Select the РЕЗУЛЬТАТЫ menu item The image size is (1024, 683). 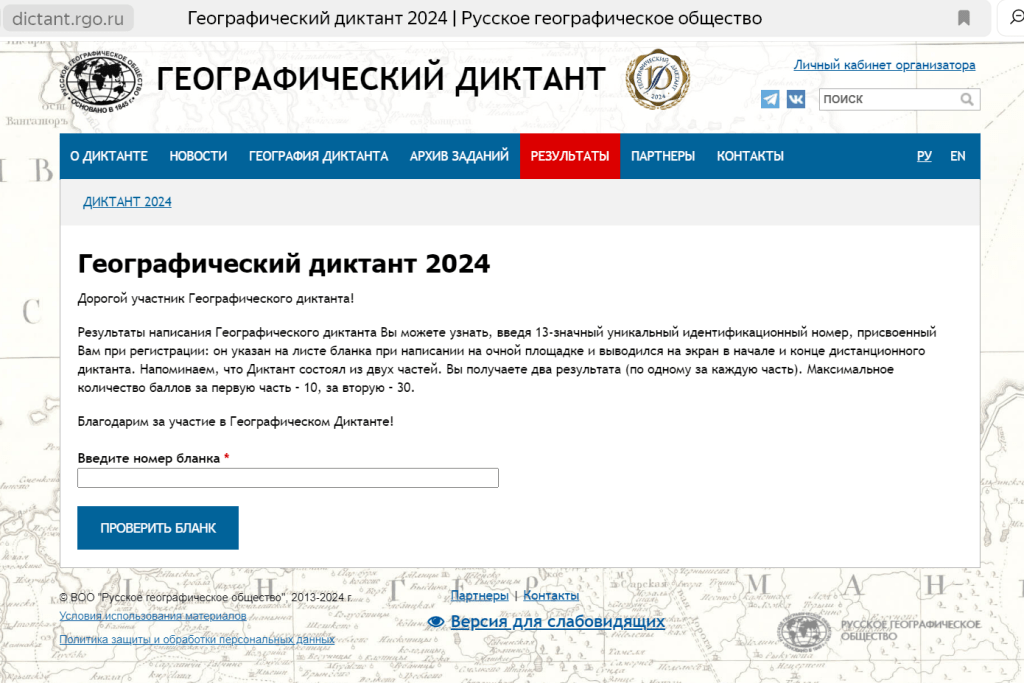point(570,156)
